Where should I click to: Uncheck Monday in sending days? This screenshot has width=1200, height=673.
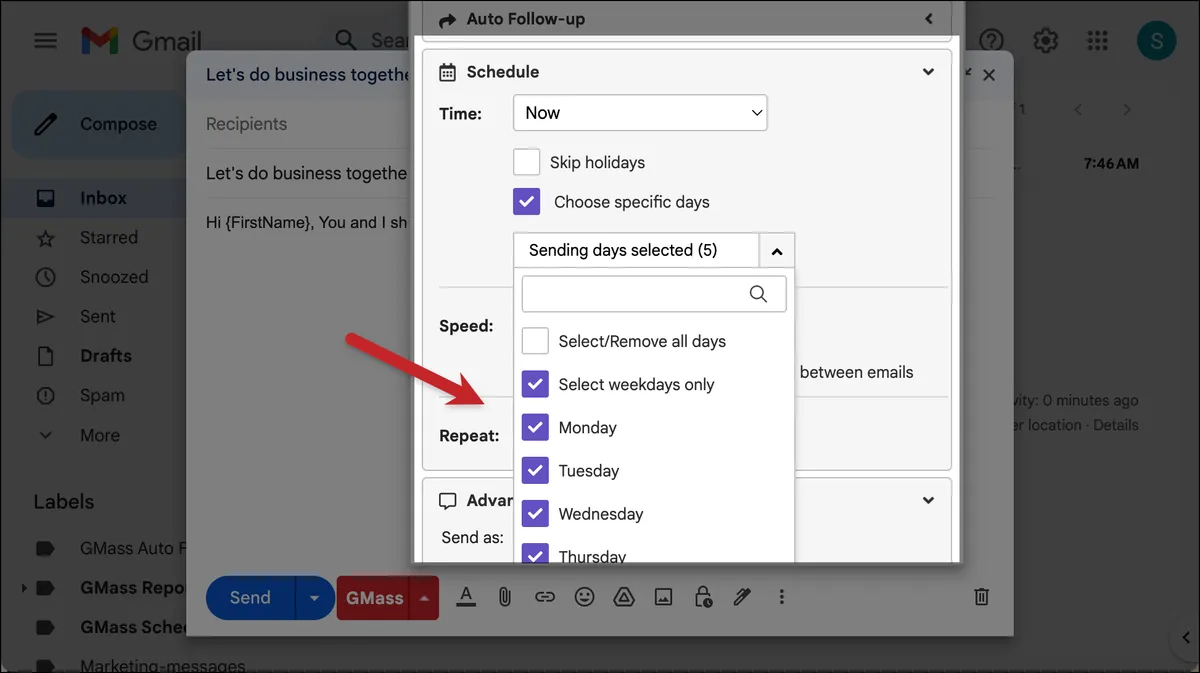(535, 427)
